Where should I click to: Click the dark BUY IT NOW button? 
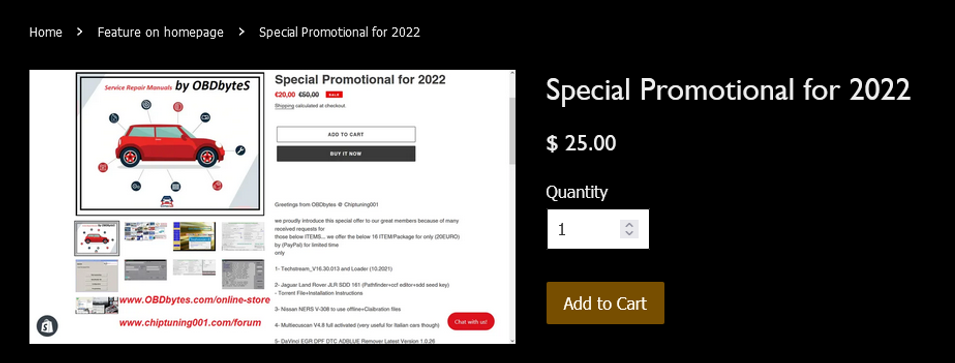(346, 153)
